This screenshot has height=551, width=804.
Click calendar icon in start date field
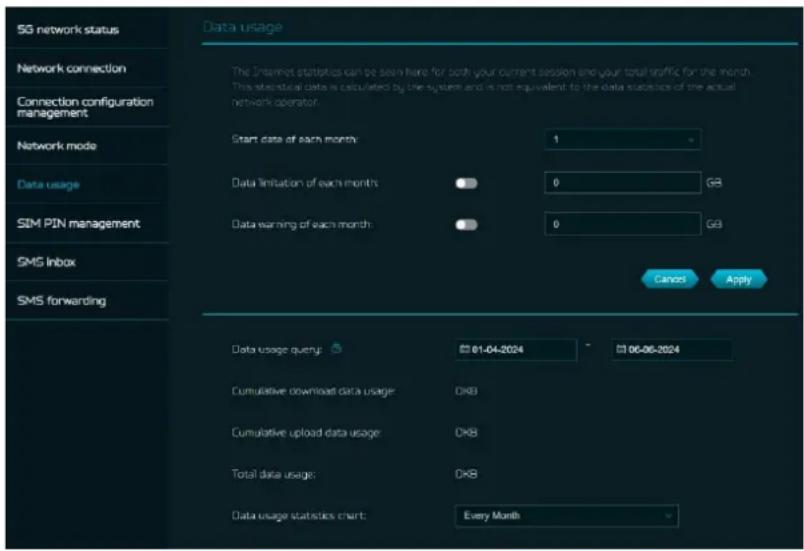[x=464, y=350]
